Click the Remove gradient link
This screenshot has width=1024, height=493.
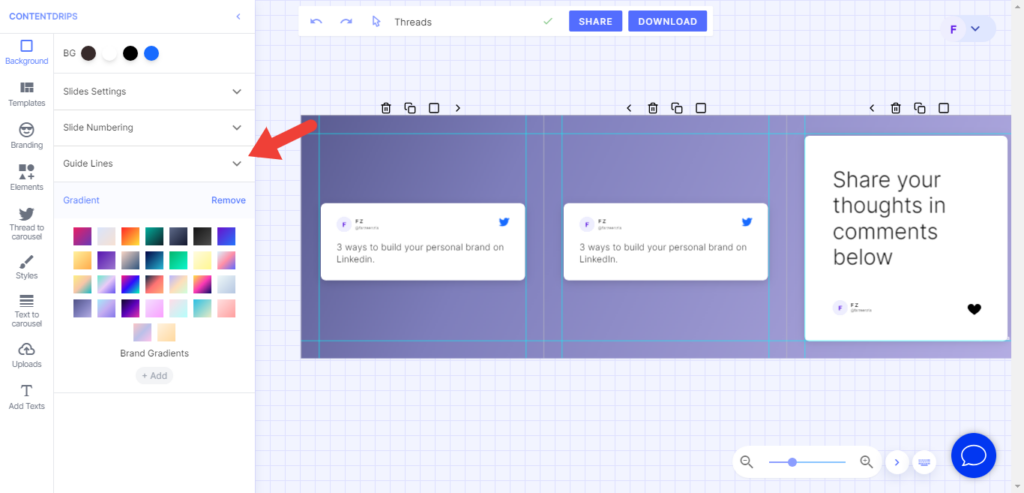tap(228, 200)
